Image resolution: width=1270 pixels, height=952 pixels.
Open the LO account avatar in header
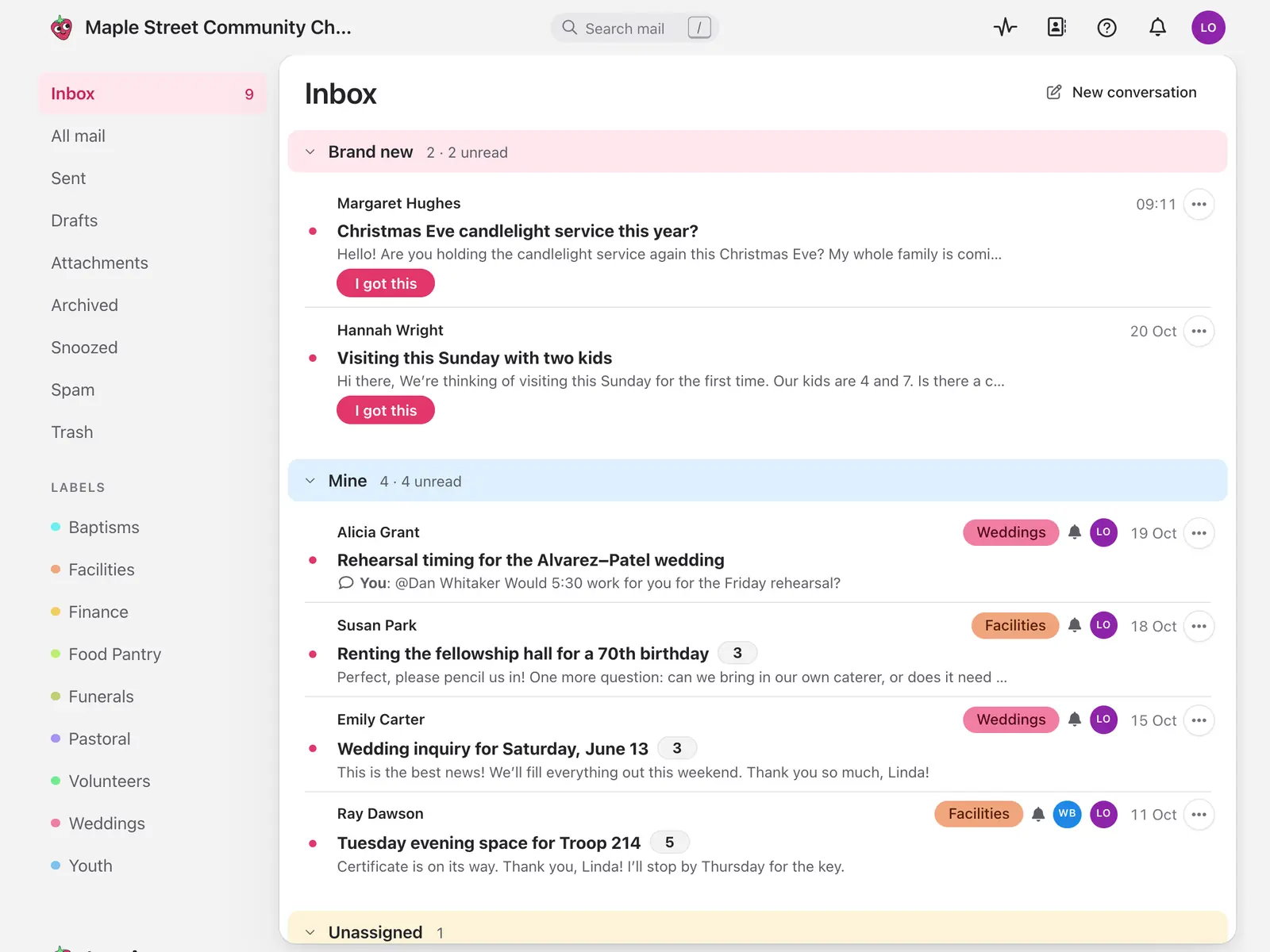(x=1208, y=28)
